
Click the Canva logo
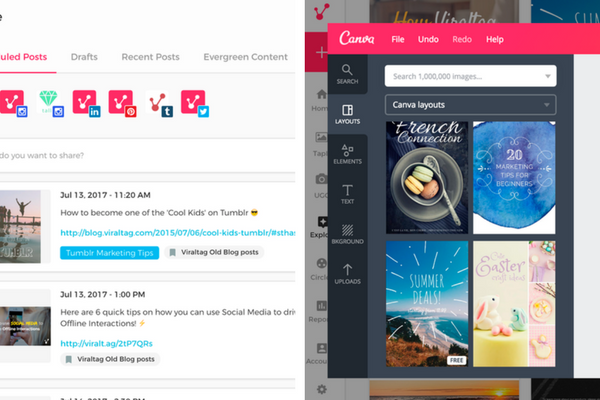coord(357,38)
